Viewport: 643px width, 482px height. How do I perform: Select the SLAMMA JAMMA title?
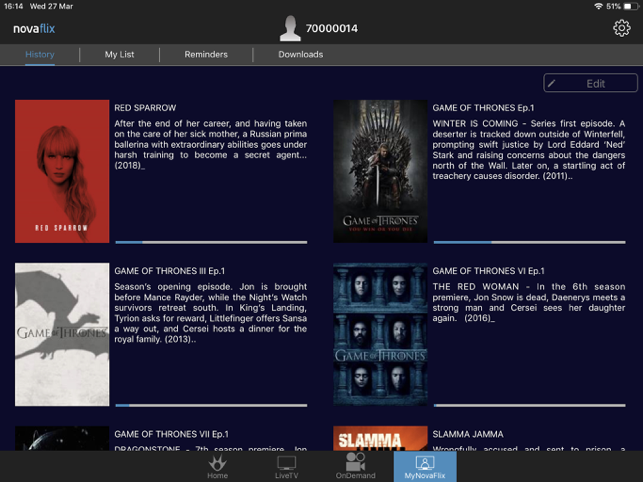(x=468, y=434)
